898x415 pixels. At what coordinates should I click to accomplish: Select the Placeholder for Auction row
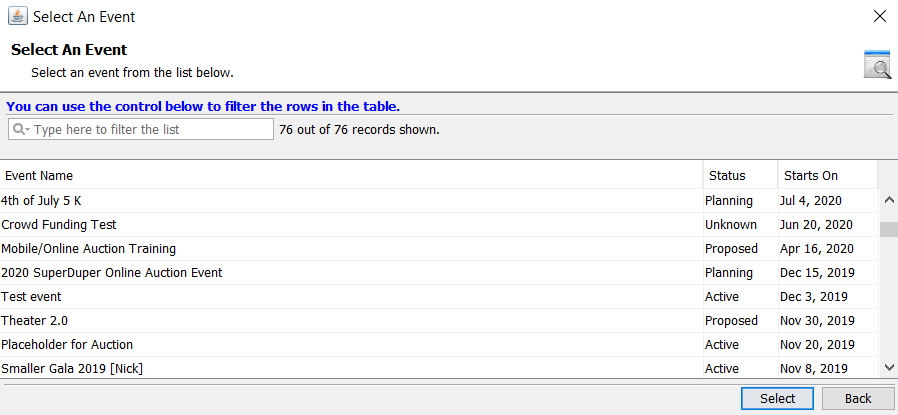(x=439, y=345)
